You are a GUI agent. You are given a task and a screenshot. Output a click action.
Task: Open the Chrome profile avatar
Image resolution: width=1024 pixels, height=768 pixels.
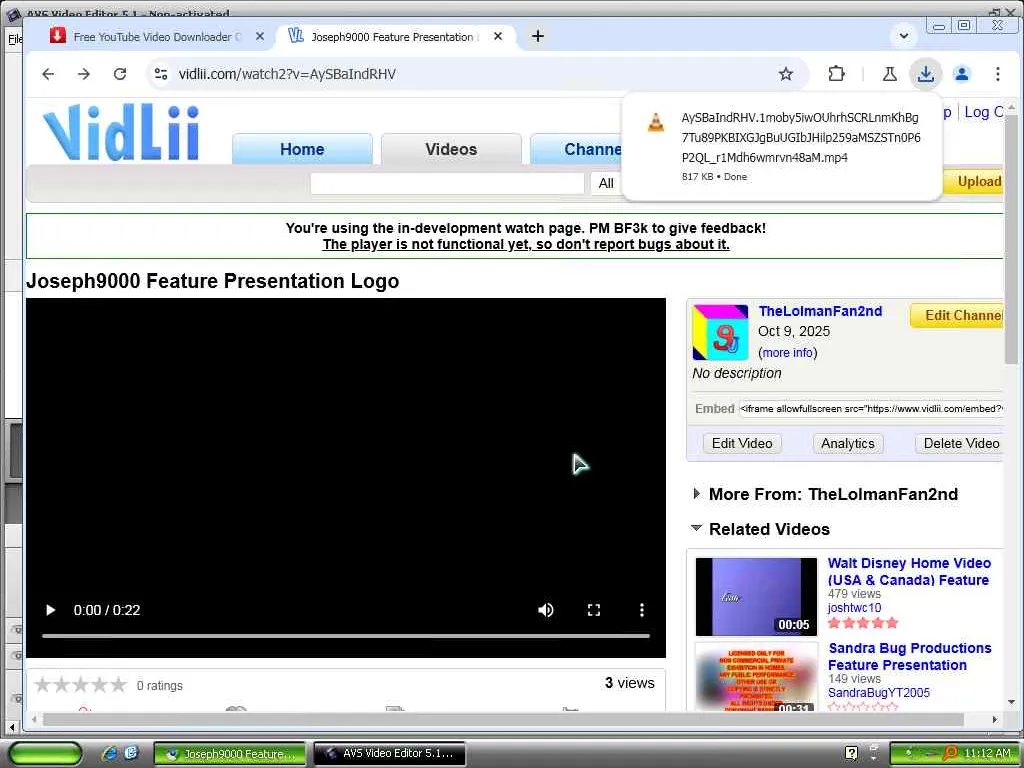(961, 74)
